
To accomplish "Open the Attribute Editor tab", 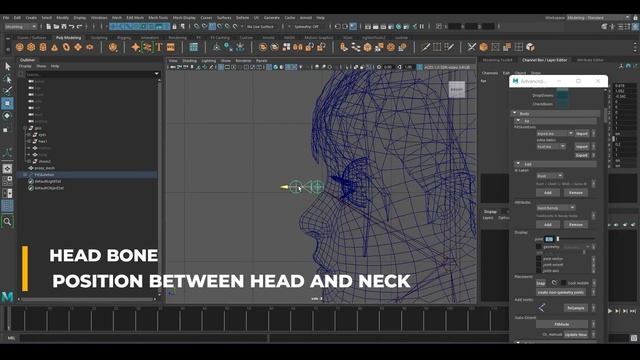I will coord(590,60).
